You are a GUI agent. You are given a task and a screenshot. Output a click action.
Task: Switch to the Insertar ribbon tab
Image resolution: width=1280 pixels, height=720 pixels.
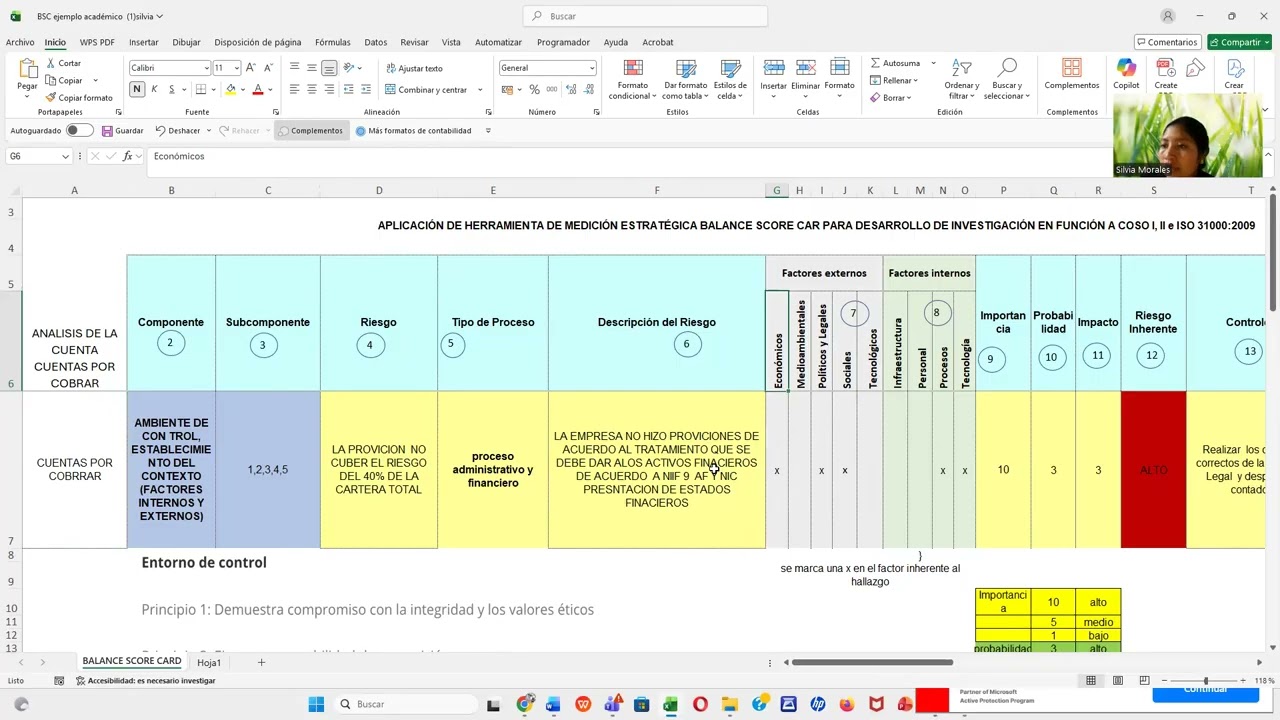point(144,42)
